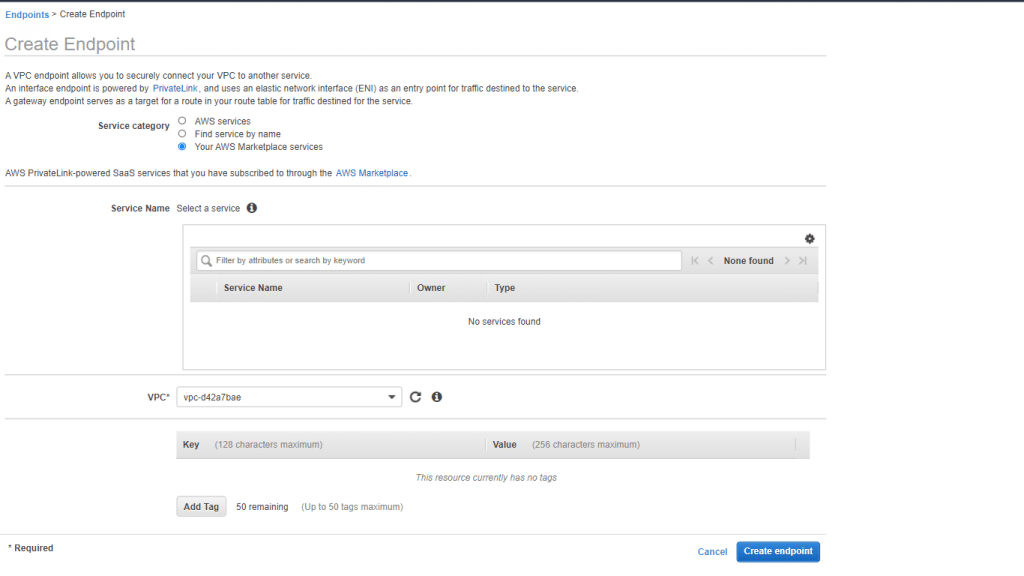
Task: Click the Create endpoint button
Action: [778, 551]
